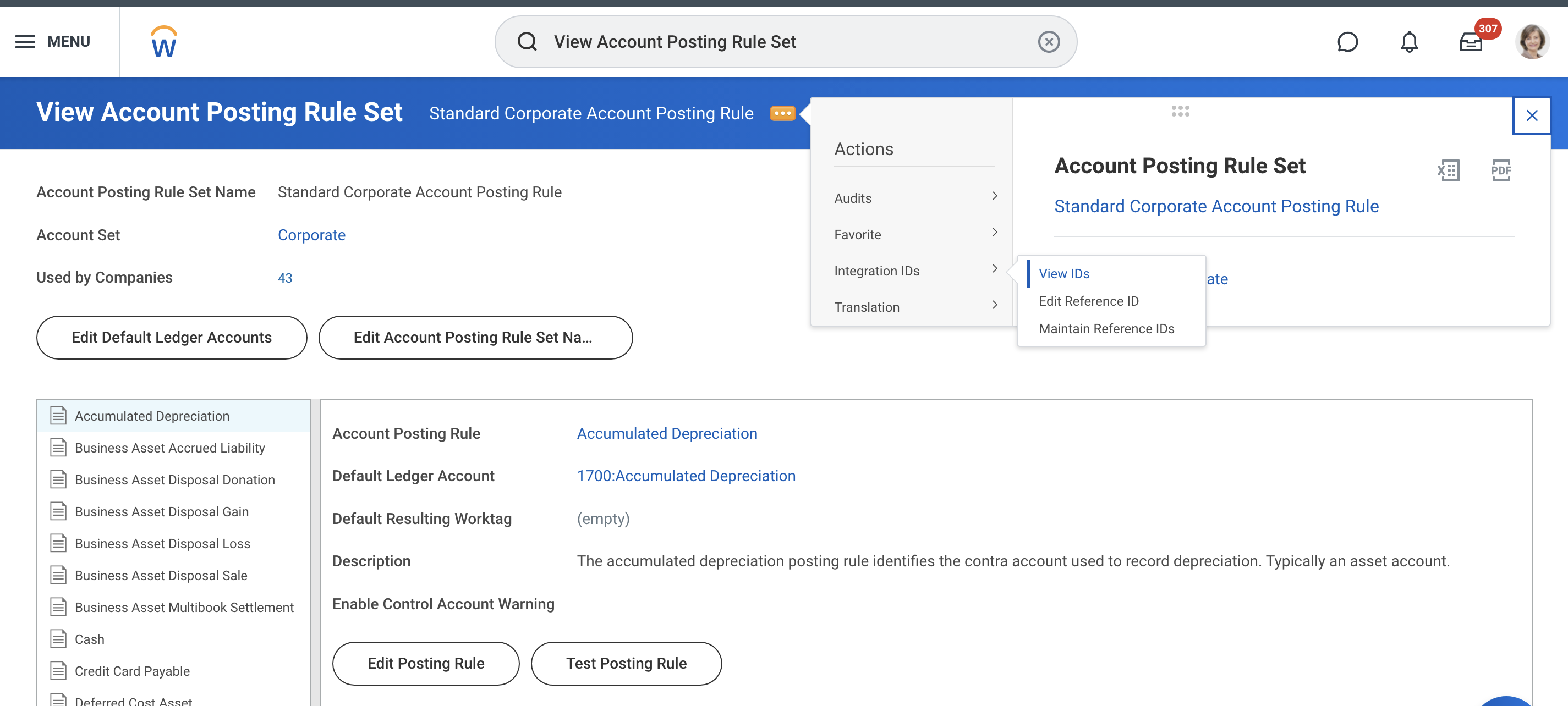Image resolution: width=1568 pixels, height=706 pixels.
Task: Expand the Audits submenu chevron
Action: pyautogui.click(x=995, y=196)
